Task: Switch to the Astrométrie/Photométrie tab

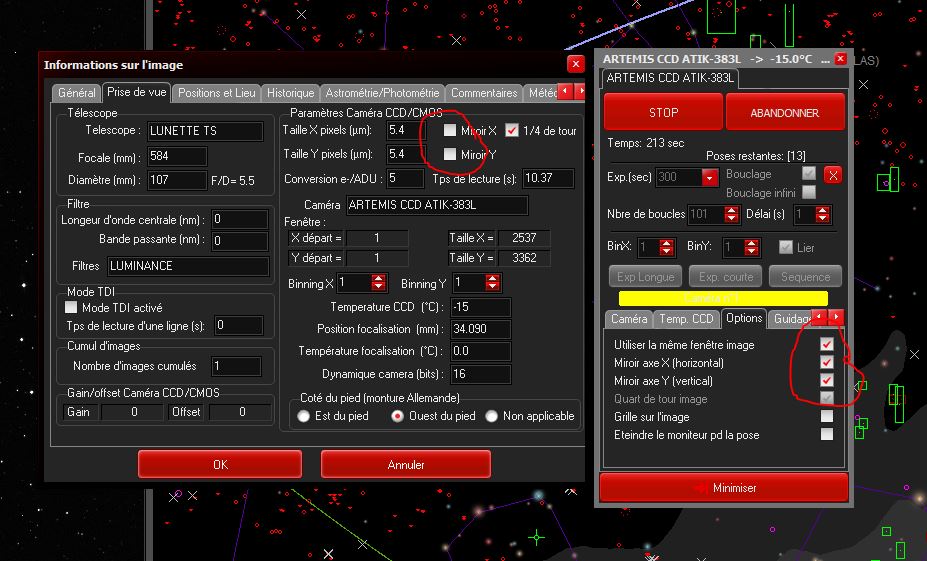Action: [x=381, y=93]
